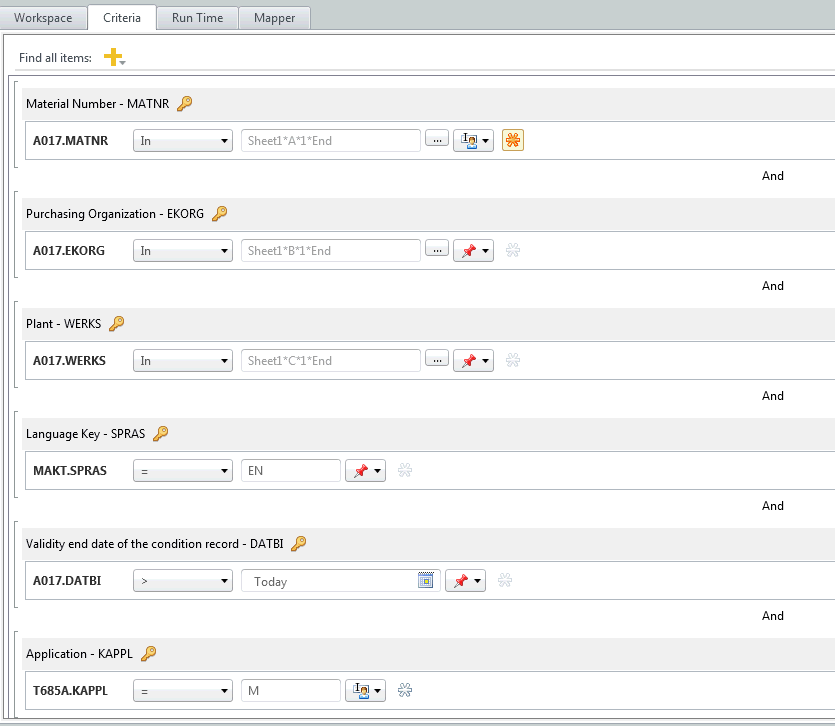Click the A017.DATBI field label

pyautogui.click(x=67, y=581)
